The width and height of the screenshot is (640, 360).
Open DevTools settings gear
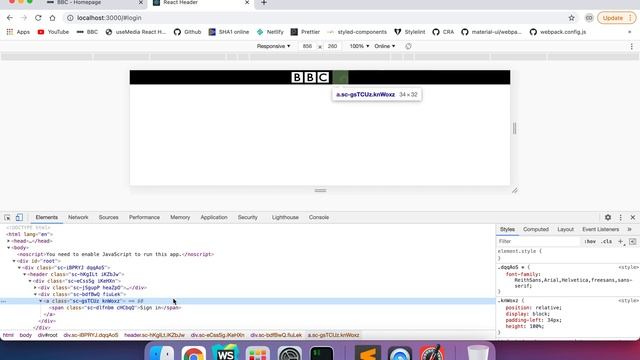tap(608, 218)
